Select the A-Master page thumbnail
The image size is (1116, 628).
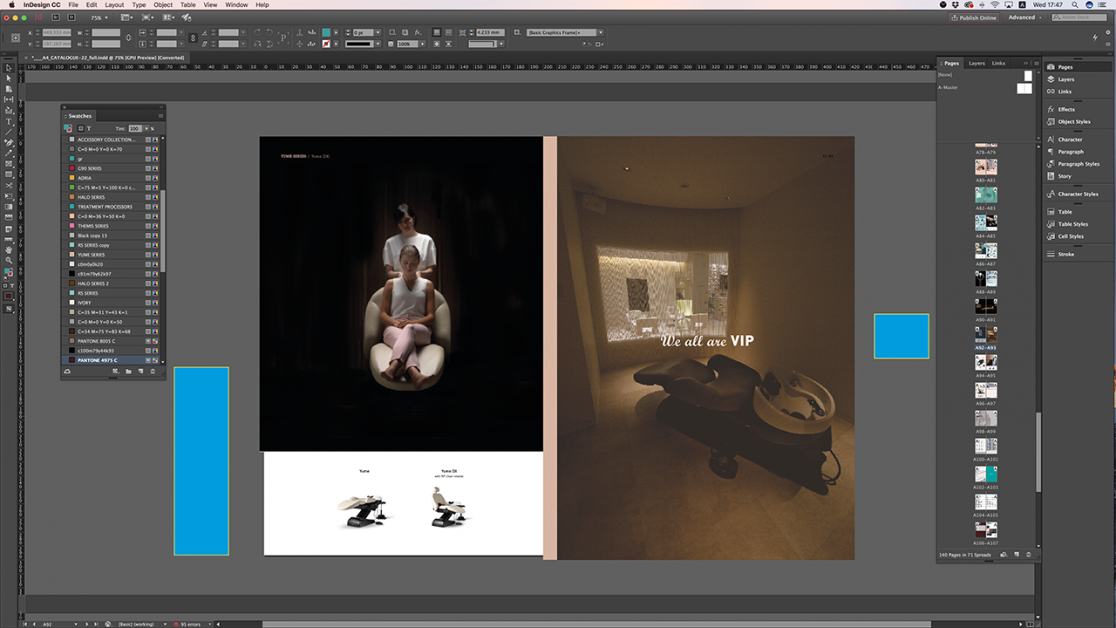coord(1024,88)
